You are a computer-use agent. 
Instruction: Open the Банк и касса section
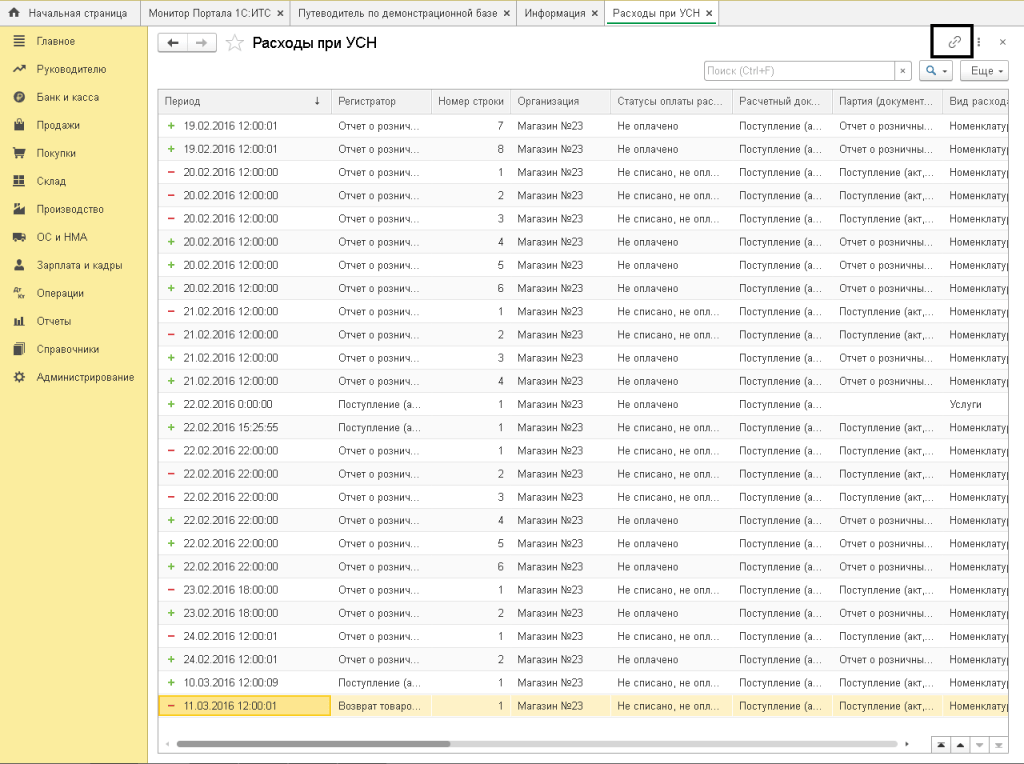coord(67,97)
